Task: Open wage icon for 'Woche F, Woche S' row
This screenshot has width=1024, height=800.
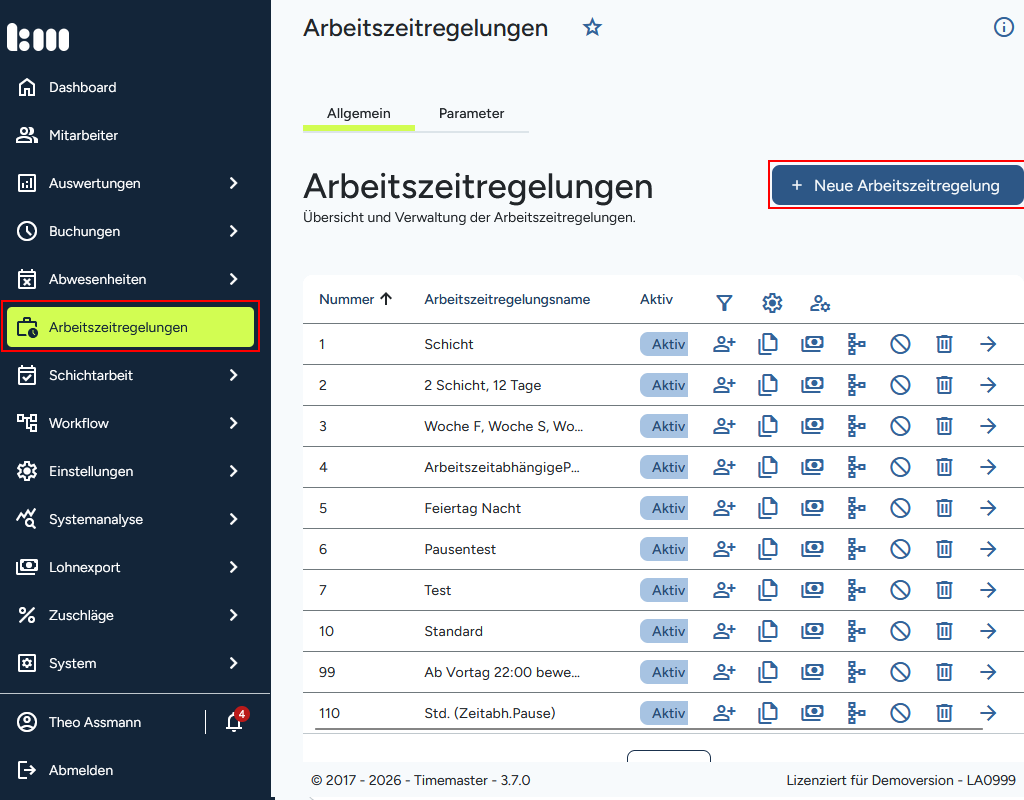Action: tap(812, 425)
